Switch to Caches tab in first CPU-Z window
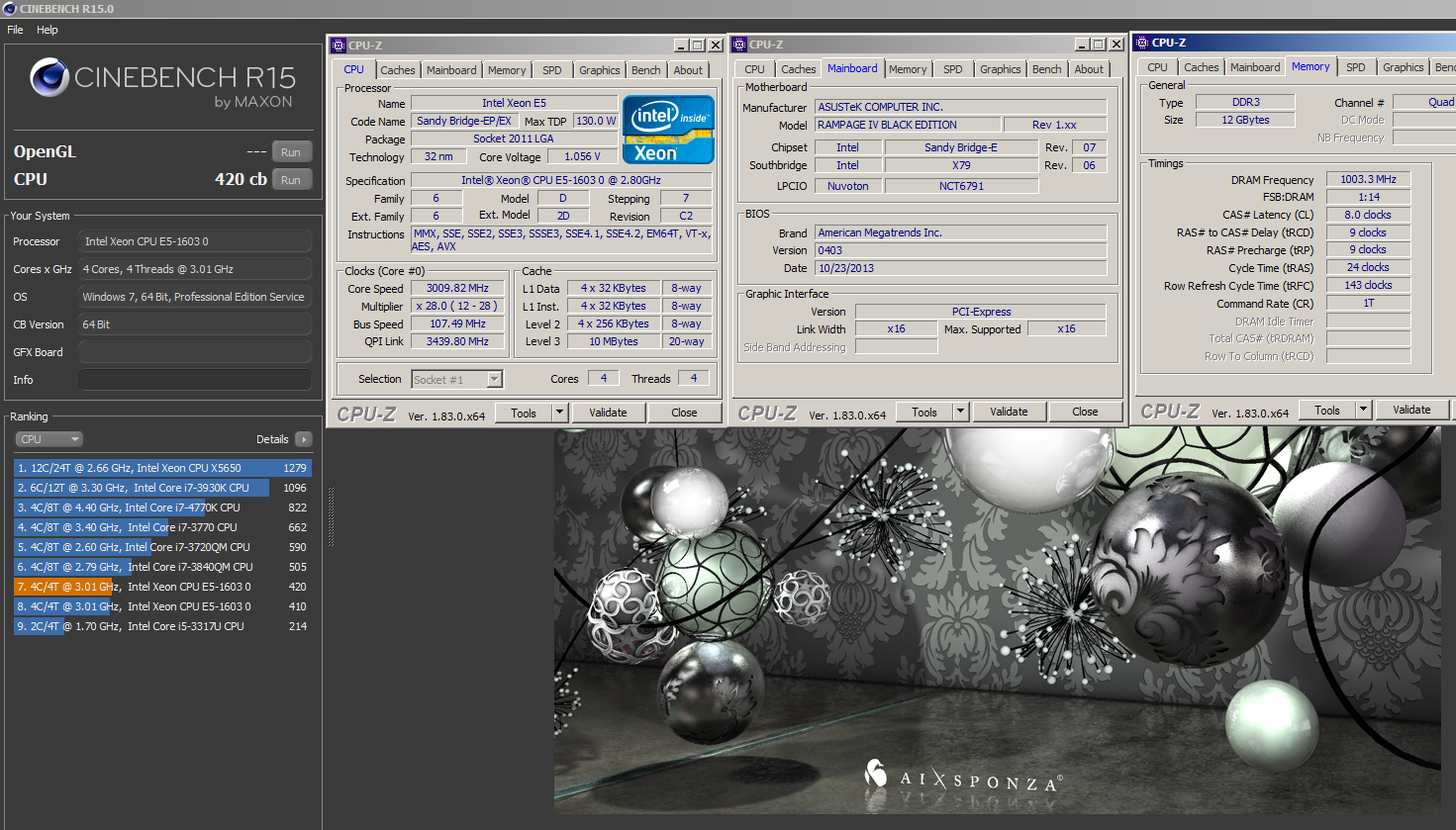 [398, 70]
